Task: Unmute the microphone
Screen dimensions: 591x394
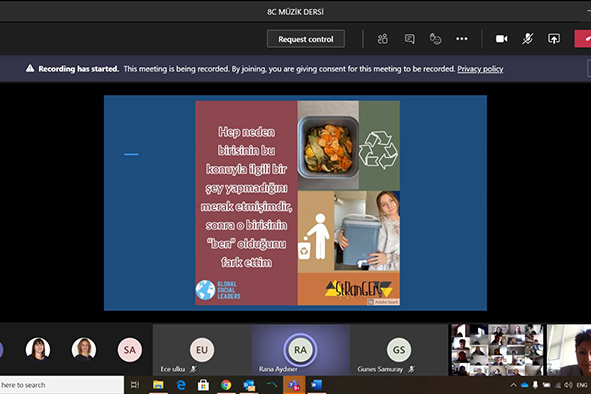Action: tap(528, 39)
